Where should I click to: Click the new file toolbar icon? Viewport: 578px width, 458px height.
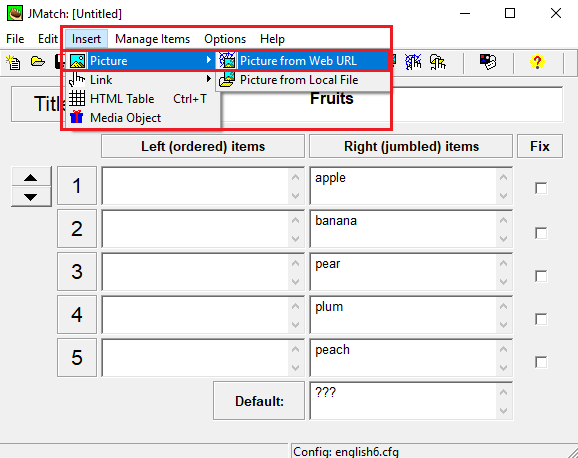coord(14,62)
